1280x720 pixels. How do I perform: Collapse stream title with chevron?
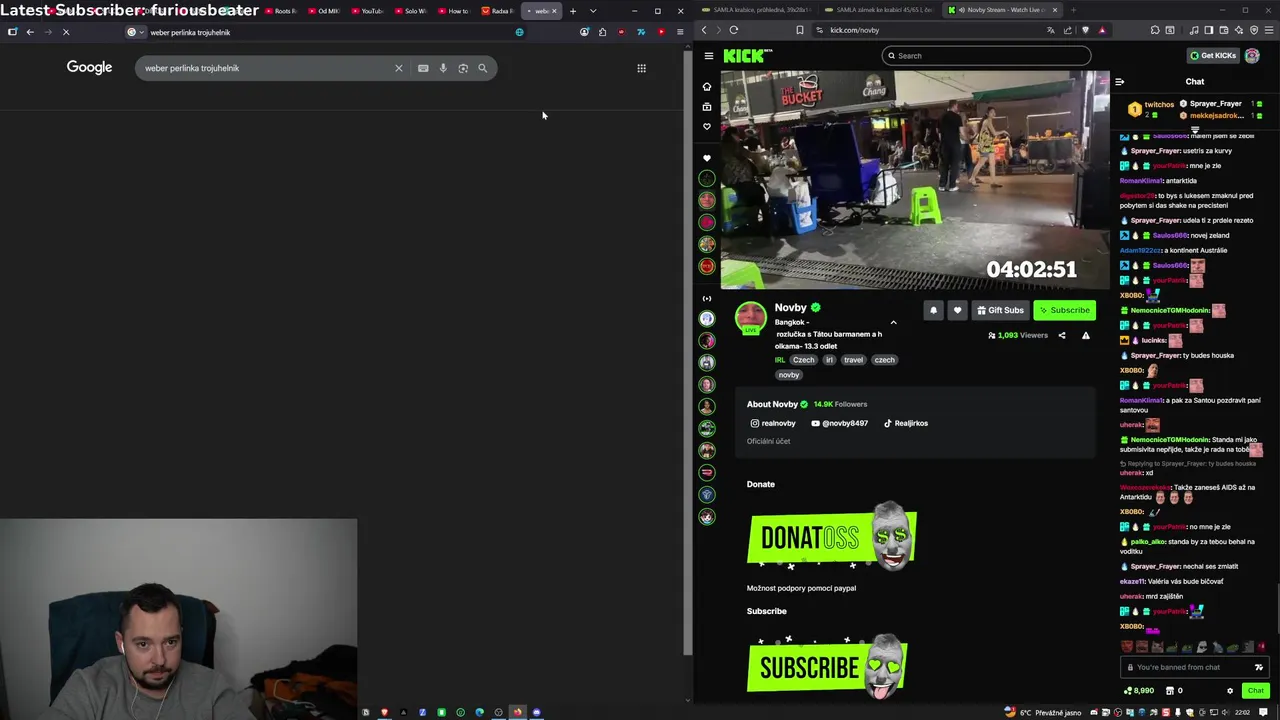click(893, 323)
